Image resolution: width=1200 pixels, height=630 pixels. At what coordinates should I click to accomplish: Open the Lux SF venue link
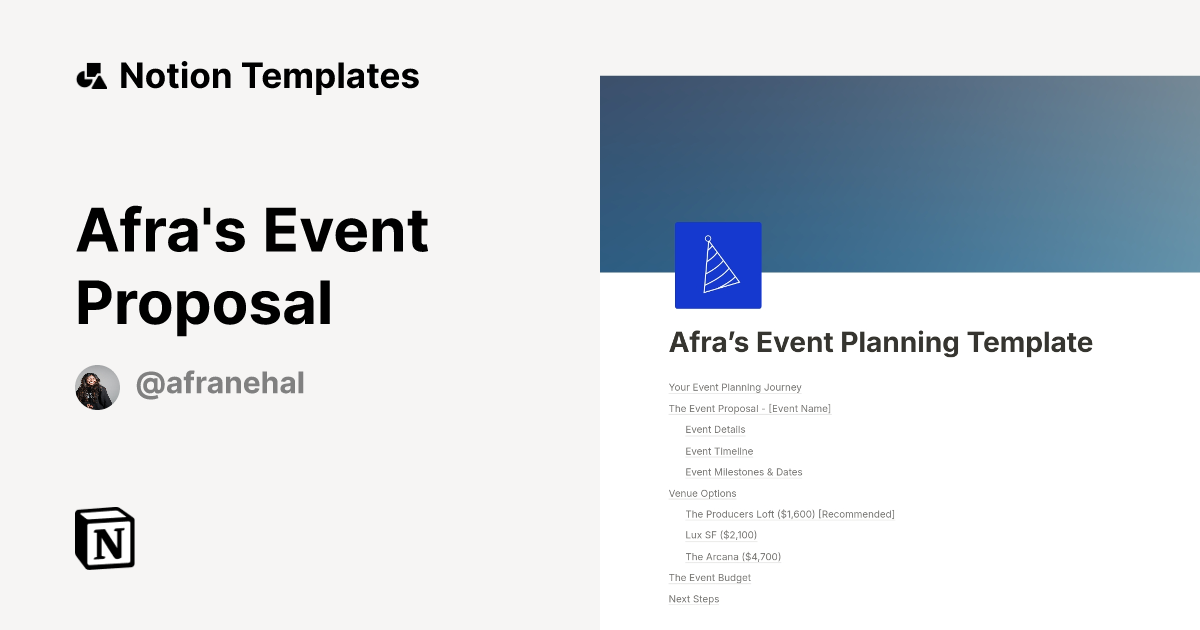[x=720, y=535]
